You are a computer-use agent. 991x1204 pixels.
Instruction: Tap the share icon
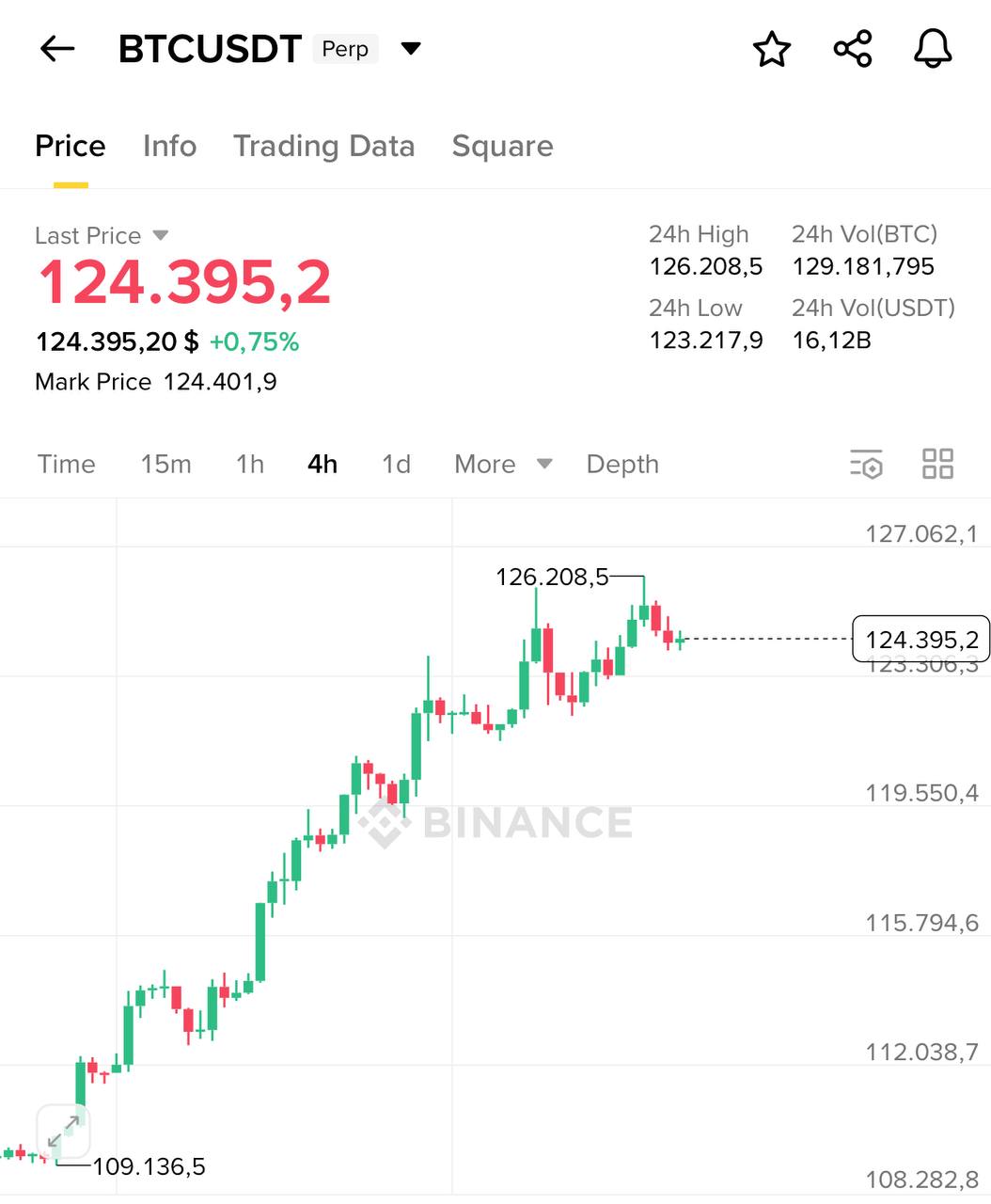pyautogui.click(x=853, y=49)
